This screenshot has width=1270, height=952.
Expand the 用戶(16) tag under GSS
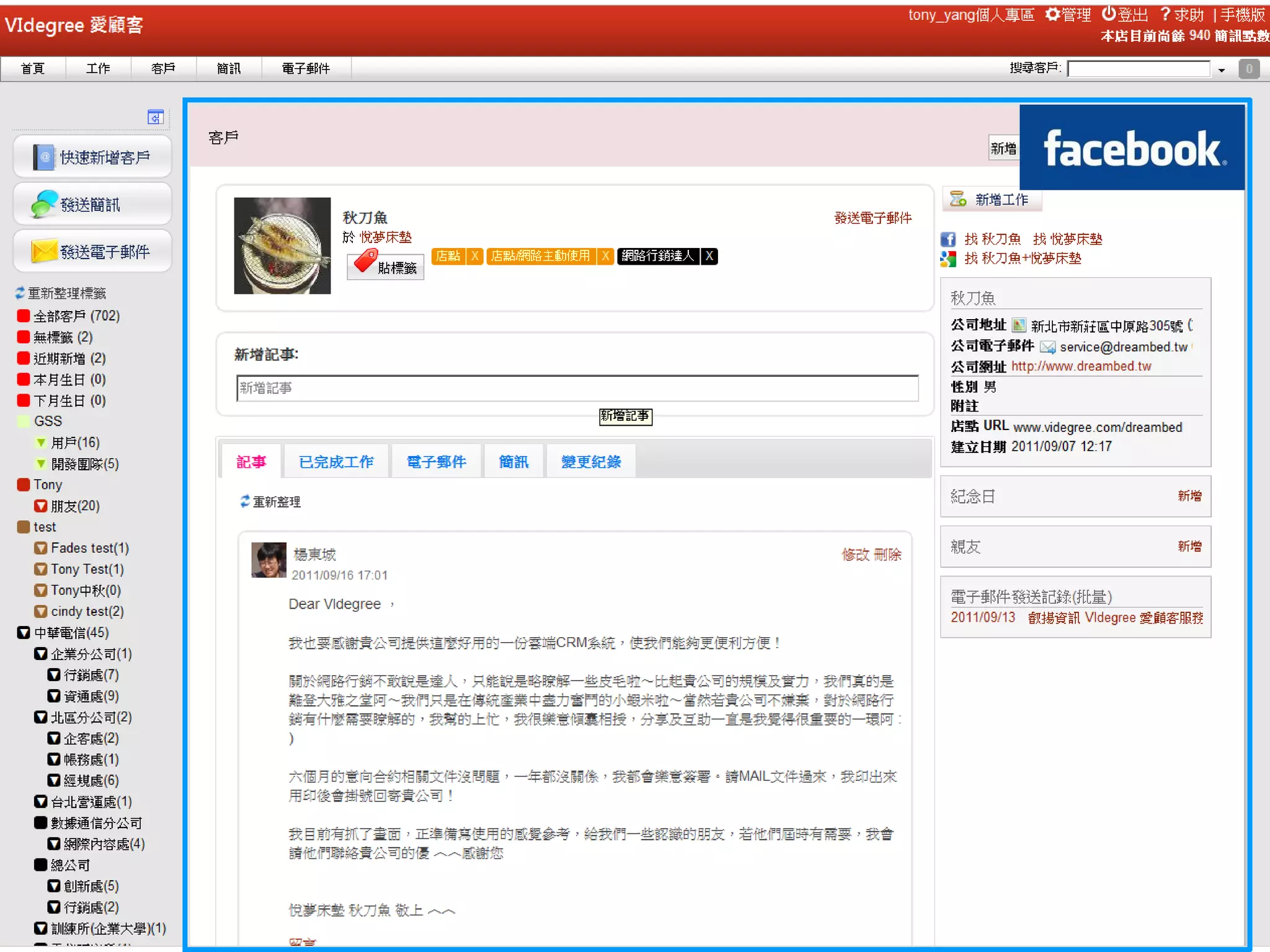[x=41, y=443]
